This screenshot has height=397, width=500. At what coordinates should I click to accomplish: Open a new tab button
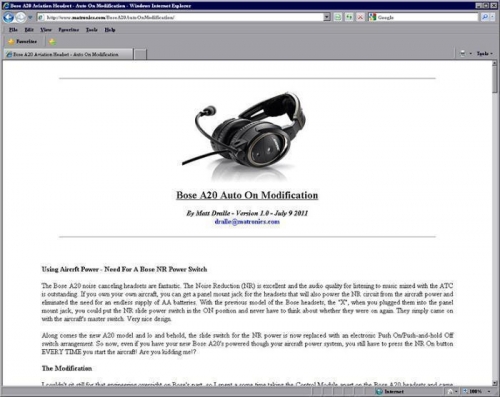pos(140,54)
